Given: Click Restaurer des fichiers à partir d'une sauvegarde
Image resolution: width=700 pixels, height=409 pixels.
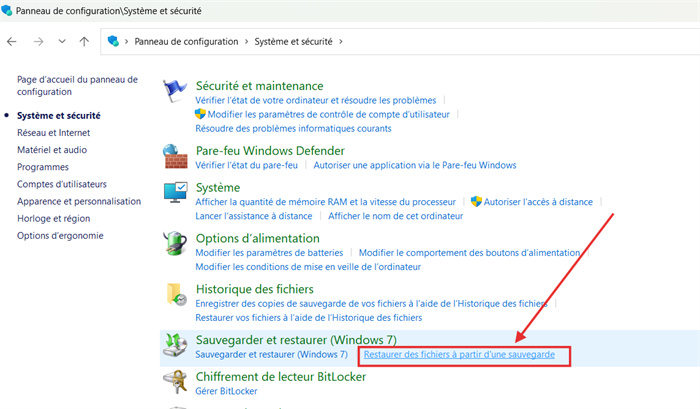Looking at the screenshot, I should 459,355.
